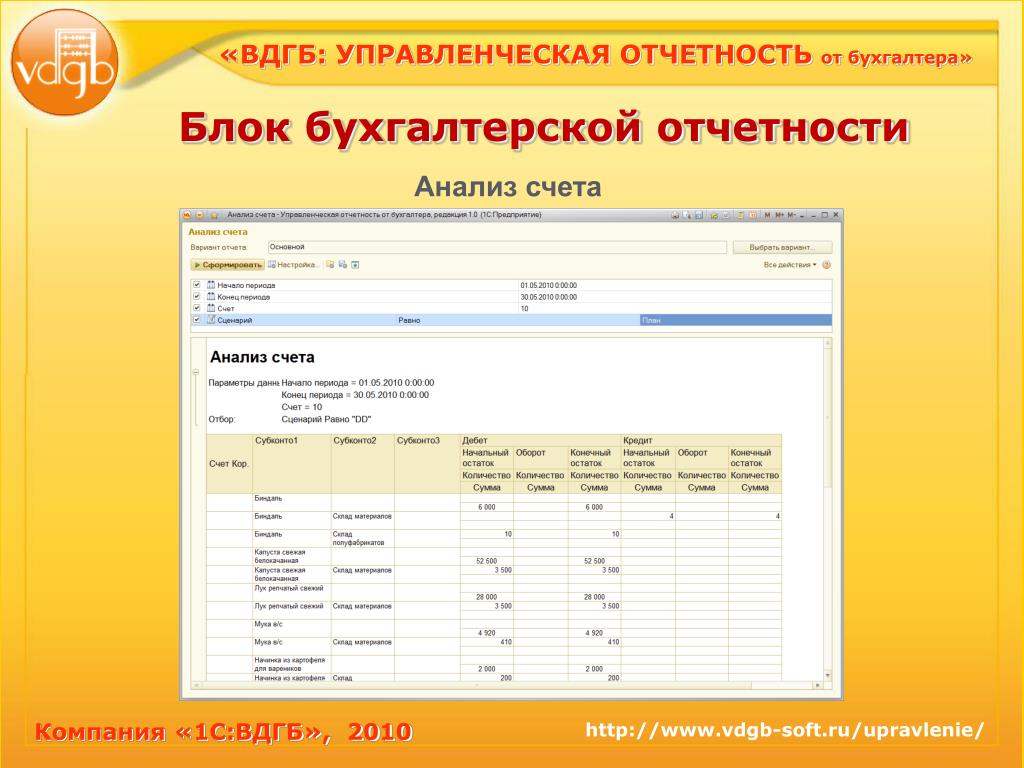
Task: Open dropdown arrow next to 1C menu icon
Action: [x=199, y=215]
